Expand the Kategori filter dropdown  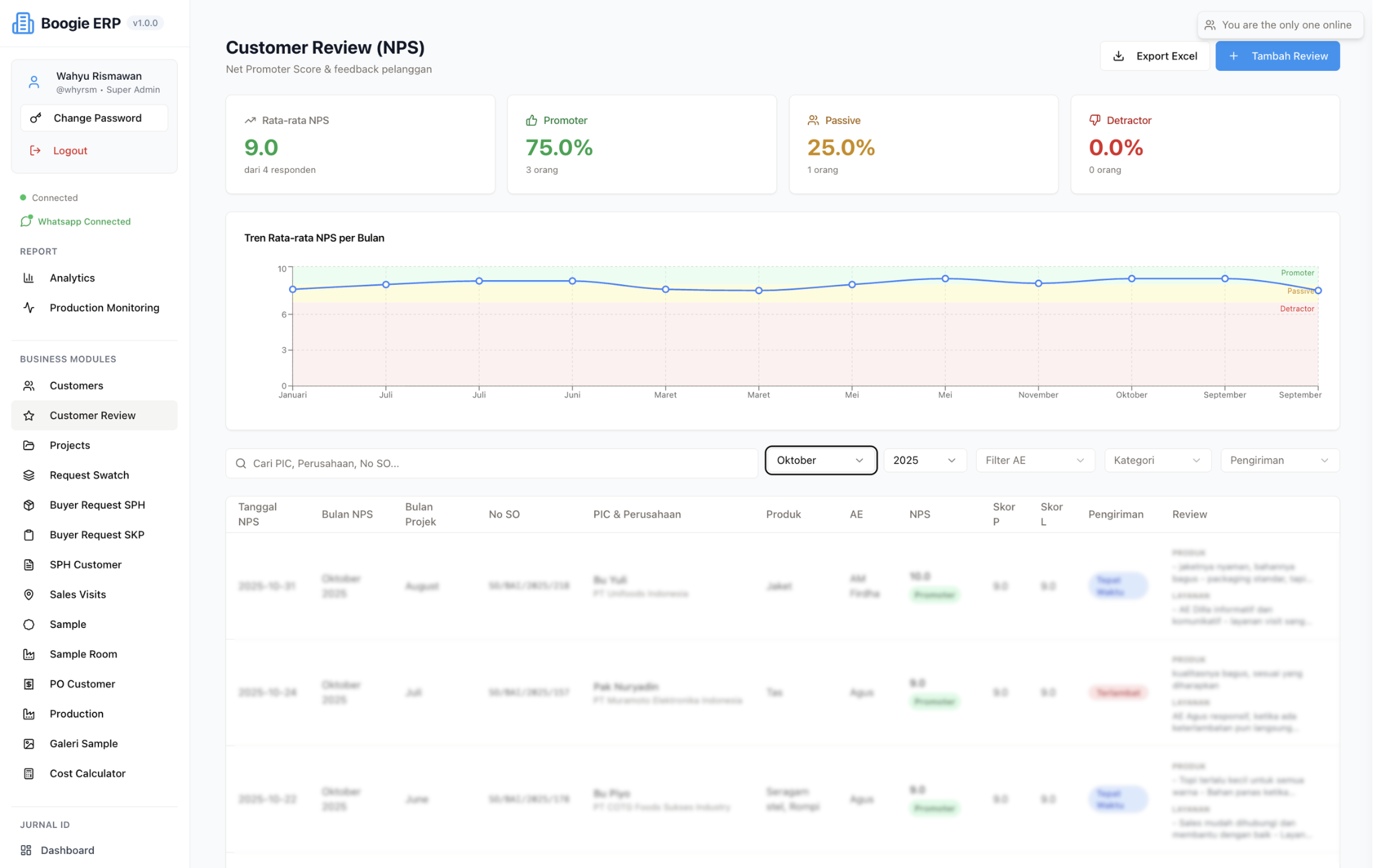tap(1156, 460)
